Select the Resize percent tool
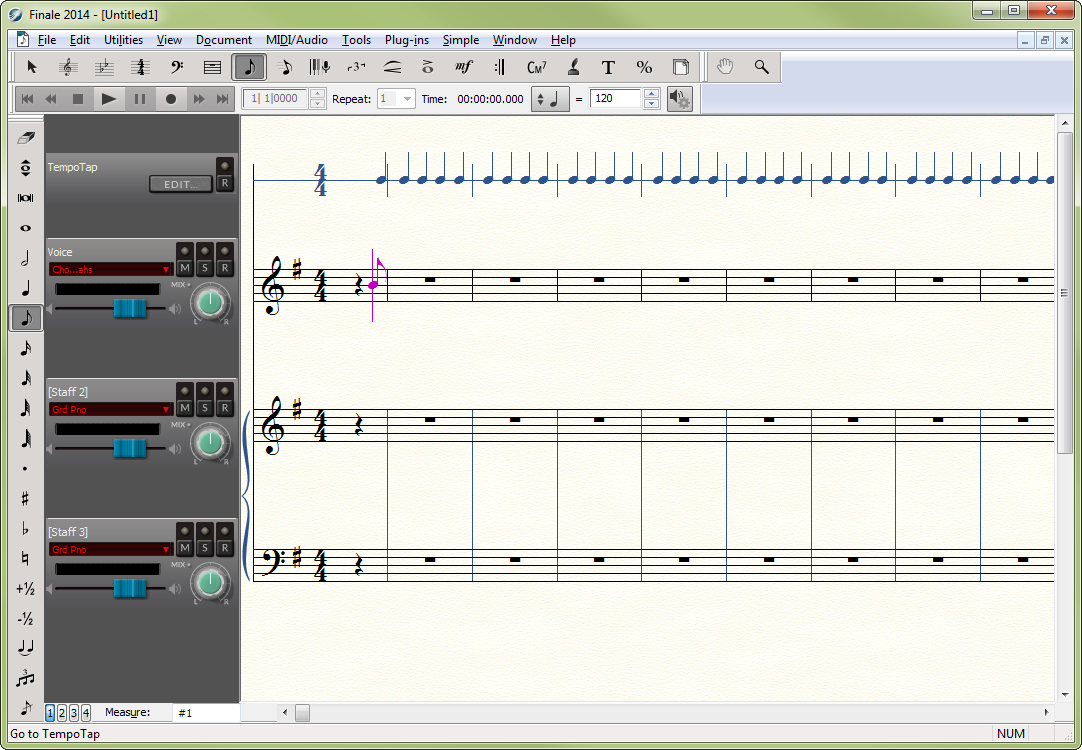 (644, 67)
